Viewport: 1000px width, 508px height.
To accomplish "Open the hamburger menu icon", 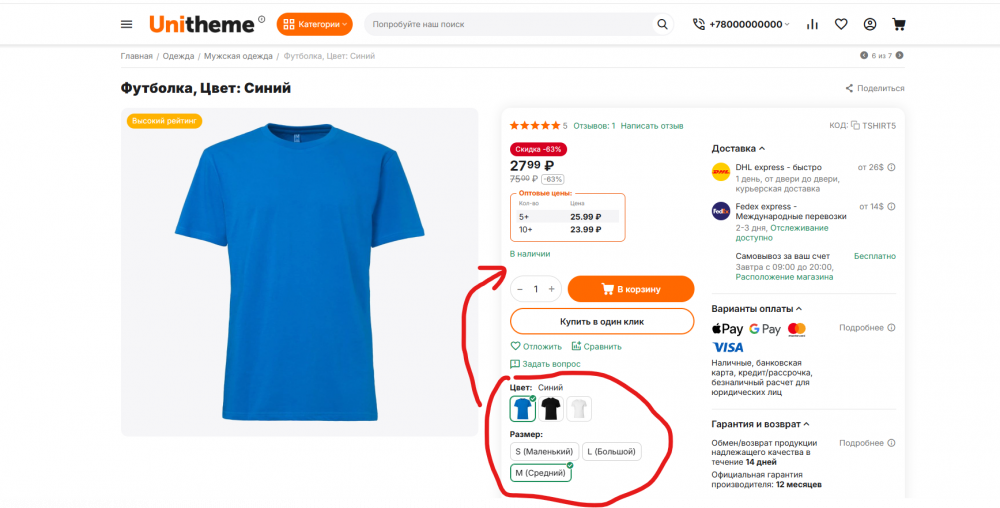I will (x=126, y=24).
